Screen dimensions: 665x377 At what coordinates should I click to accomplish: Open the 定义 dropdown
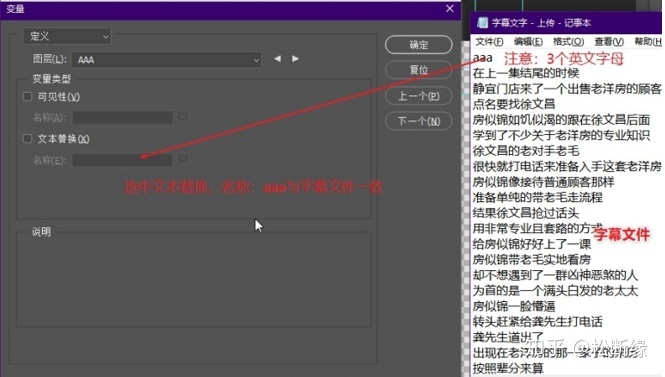(x=67, y=36)
